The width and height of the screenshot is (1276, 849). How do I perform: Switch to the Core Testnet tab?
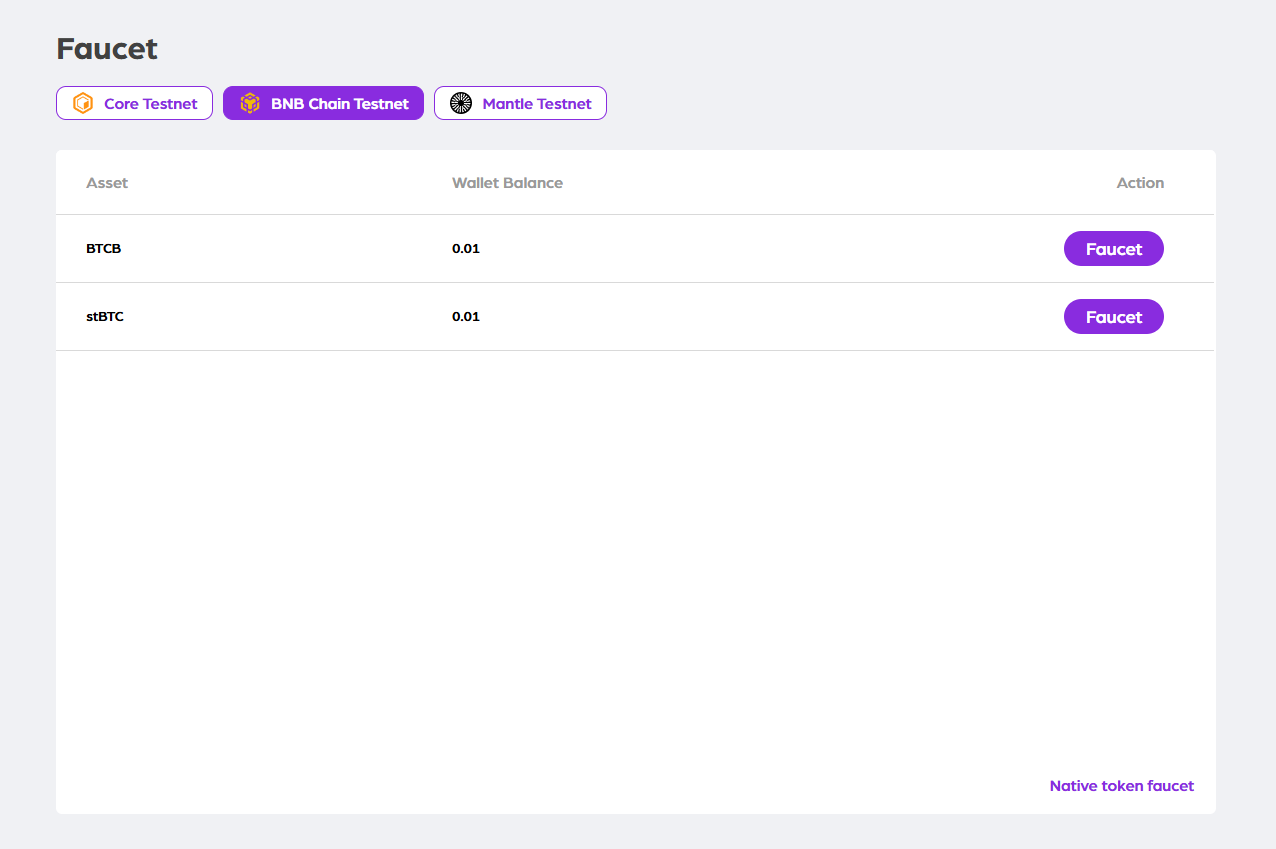pos(150,103)
